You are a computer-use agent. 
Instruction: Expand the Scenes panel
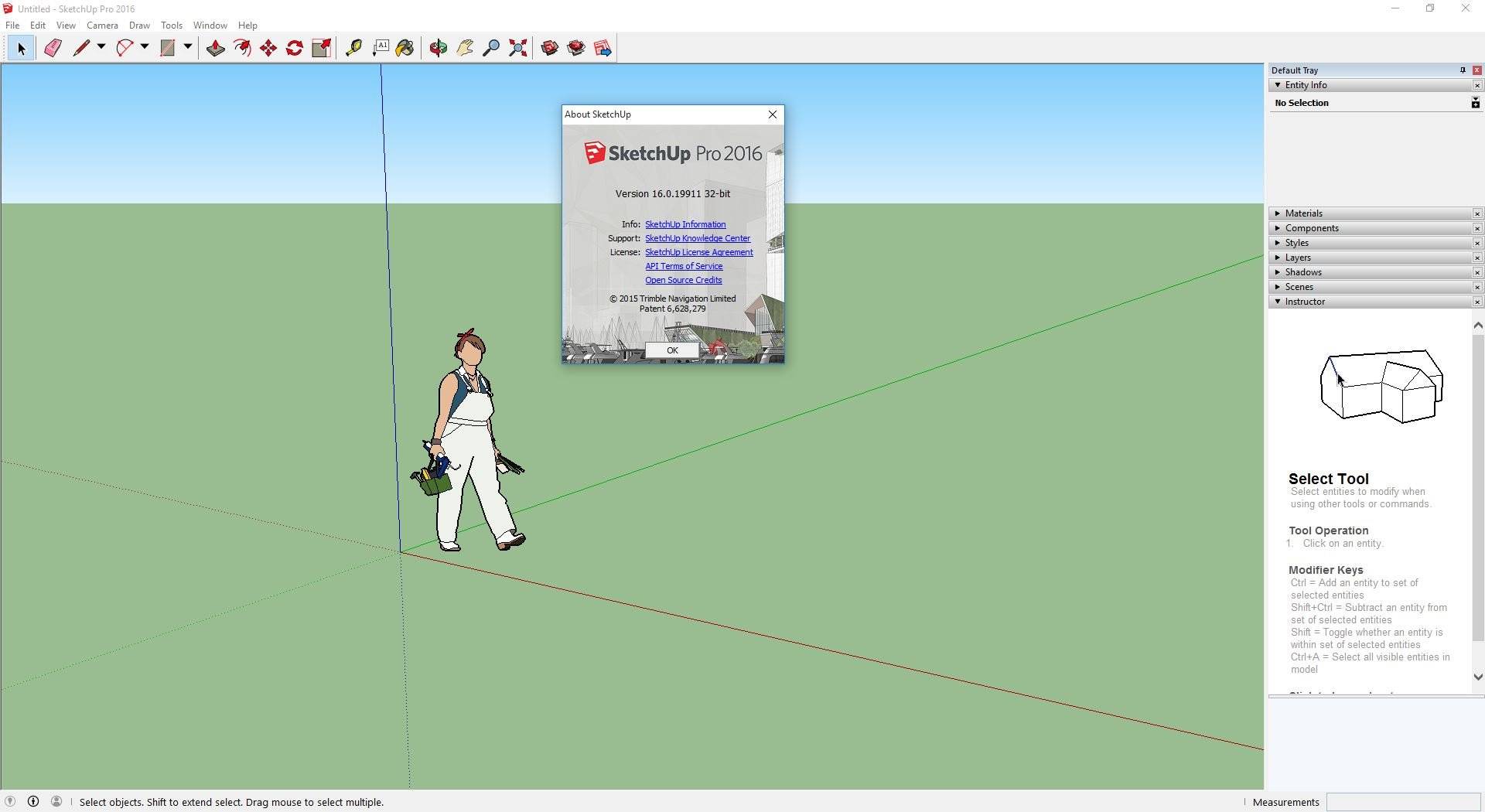coord(1277,287)
